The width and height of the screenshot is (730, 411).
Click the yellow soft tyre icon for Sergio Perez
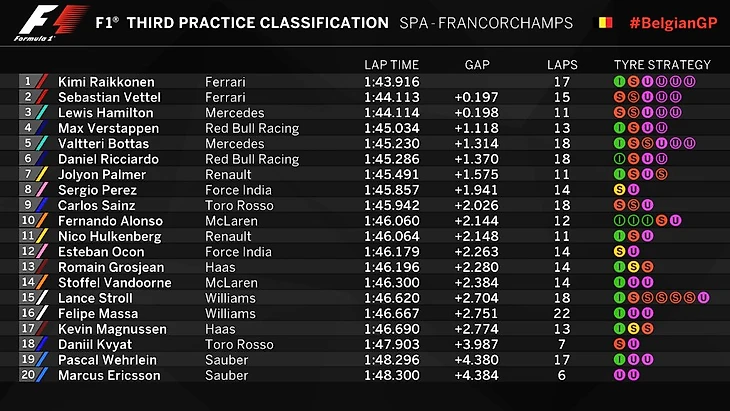[619, 190]
